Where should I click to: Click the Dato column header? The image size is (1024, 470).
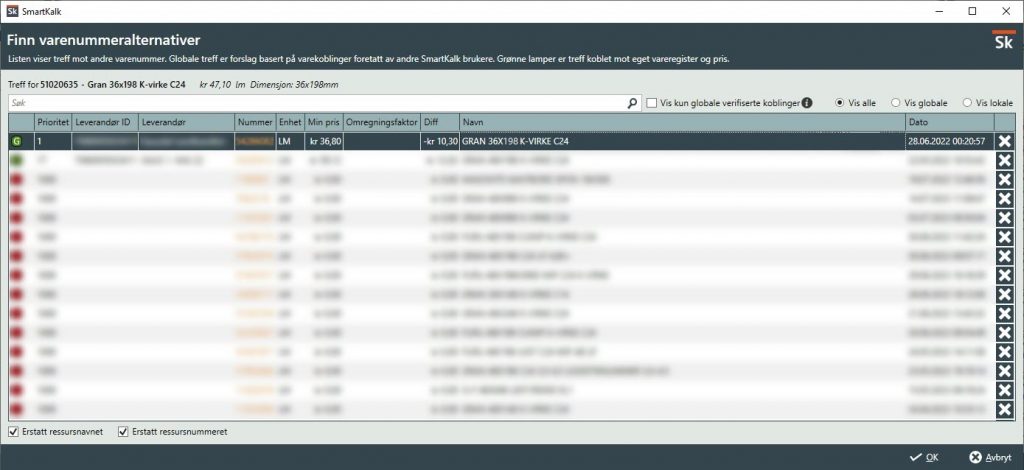point(948,122)
